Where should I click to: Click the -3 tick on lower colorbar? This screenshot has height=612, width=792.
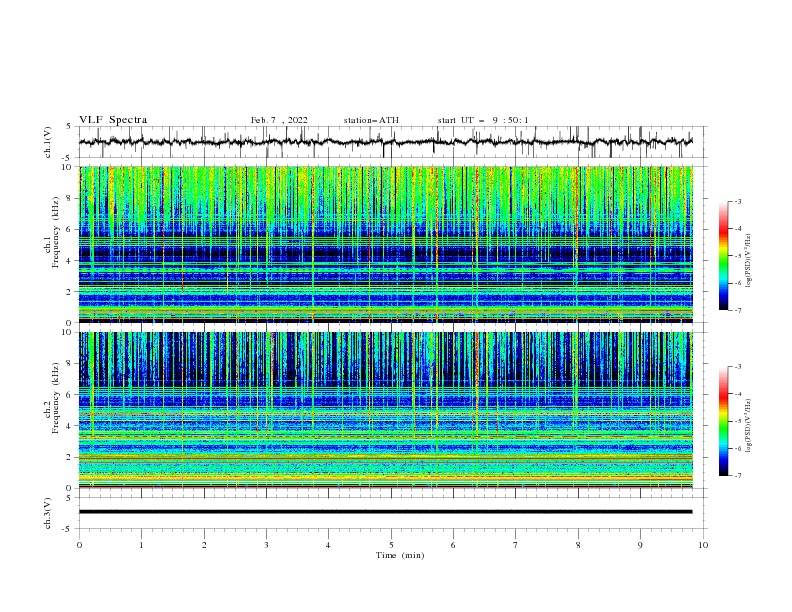point(737,367)
